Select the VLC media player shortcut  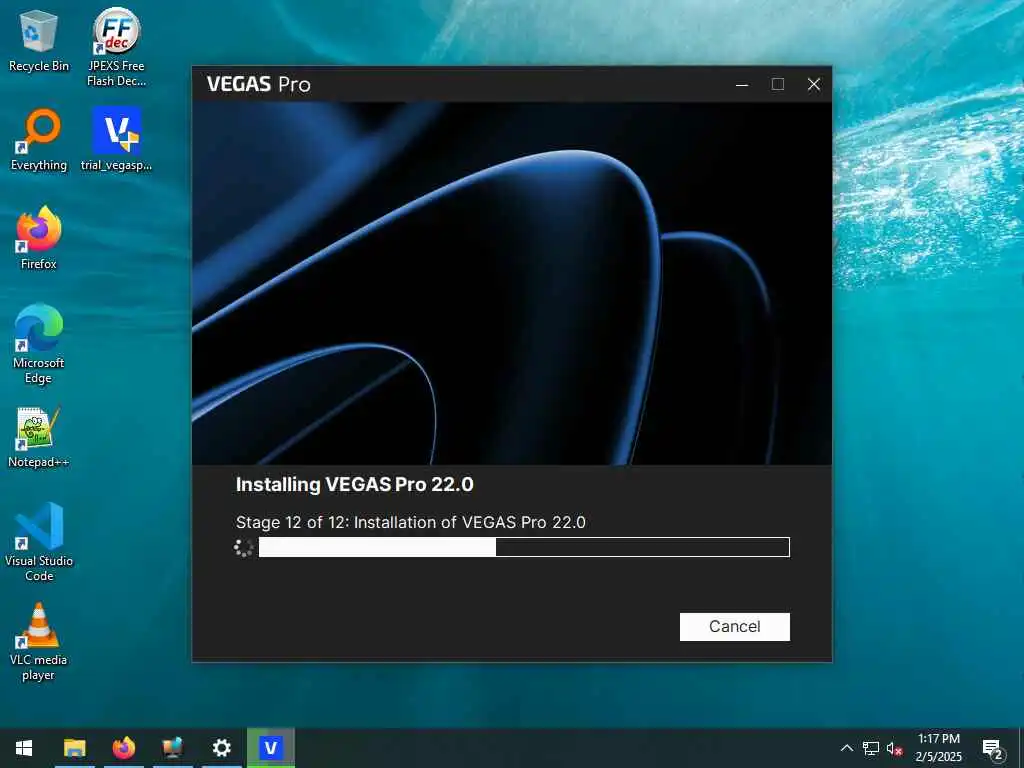pyautogui.click(x=39, y=642)
